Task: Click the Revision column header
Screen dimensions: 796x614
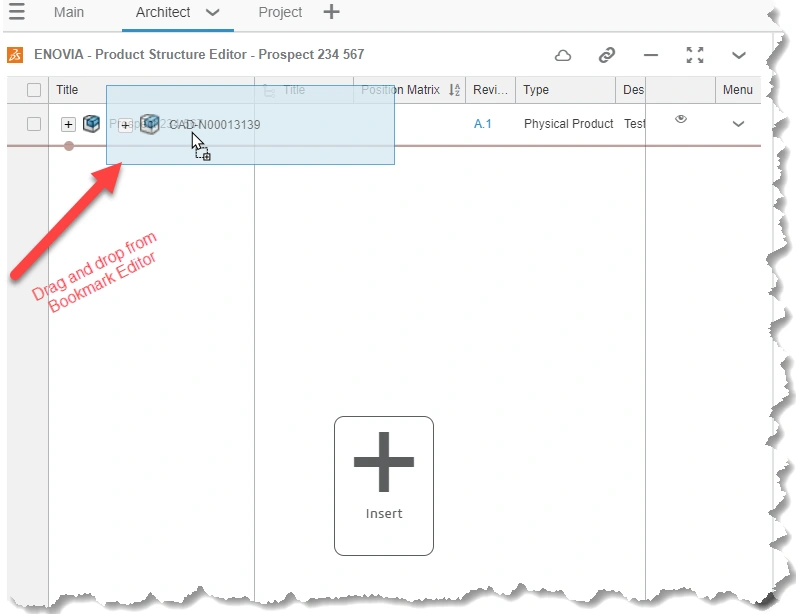Action: coord(490,90)
